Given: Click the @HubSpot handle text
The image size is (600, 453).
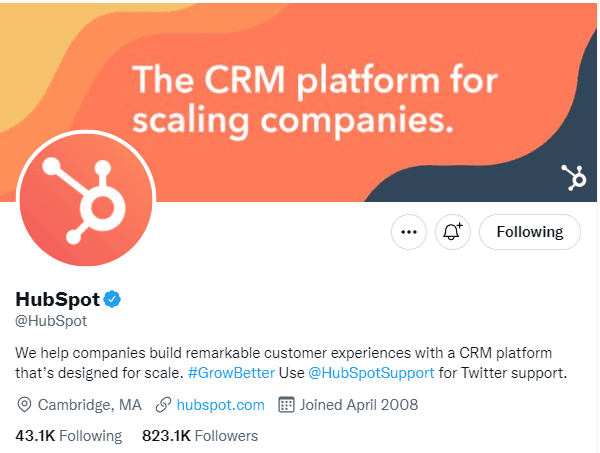Looking at the screenshot, I should point(51,321).
